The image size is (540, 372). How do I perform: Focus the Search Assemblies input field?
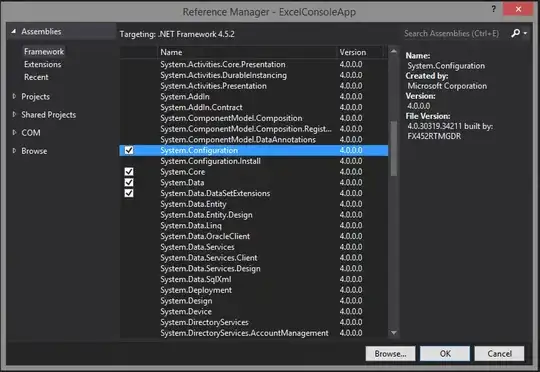coord(455,33)
